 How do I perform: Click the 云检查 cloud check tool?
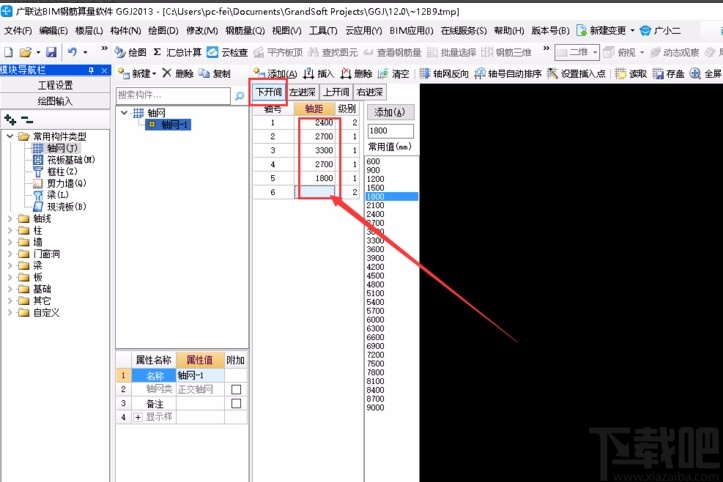(x=227, y=52)
